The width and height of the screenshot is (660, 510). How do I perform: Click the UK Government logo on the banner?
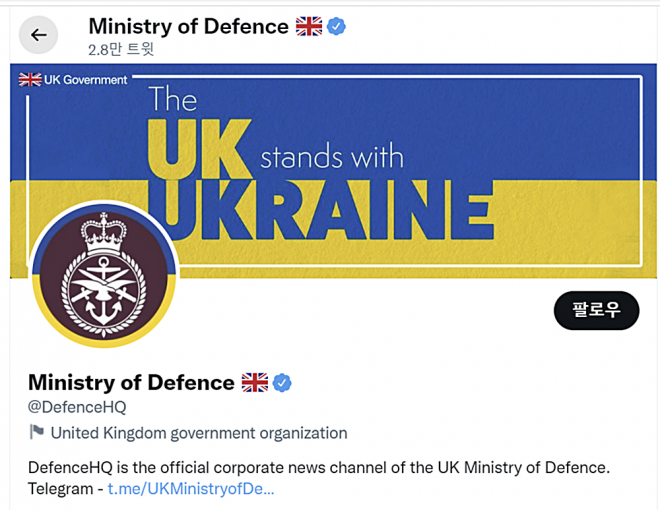click(x=74, y=79)
